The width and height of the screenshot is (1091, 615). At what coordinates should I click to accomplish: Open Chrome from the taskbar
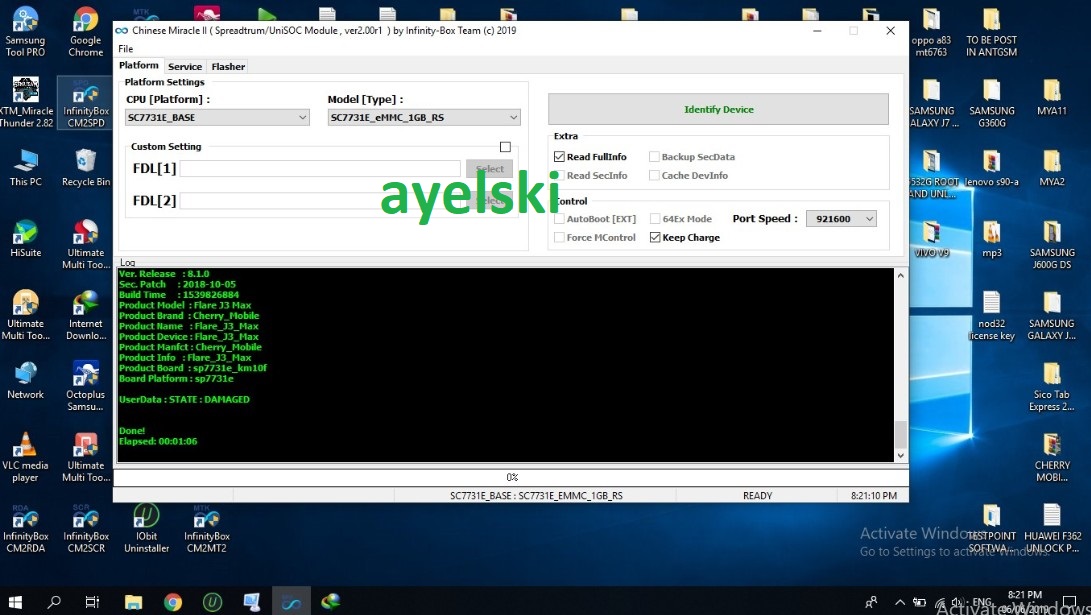point(173,601)
